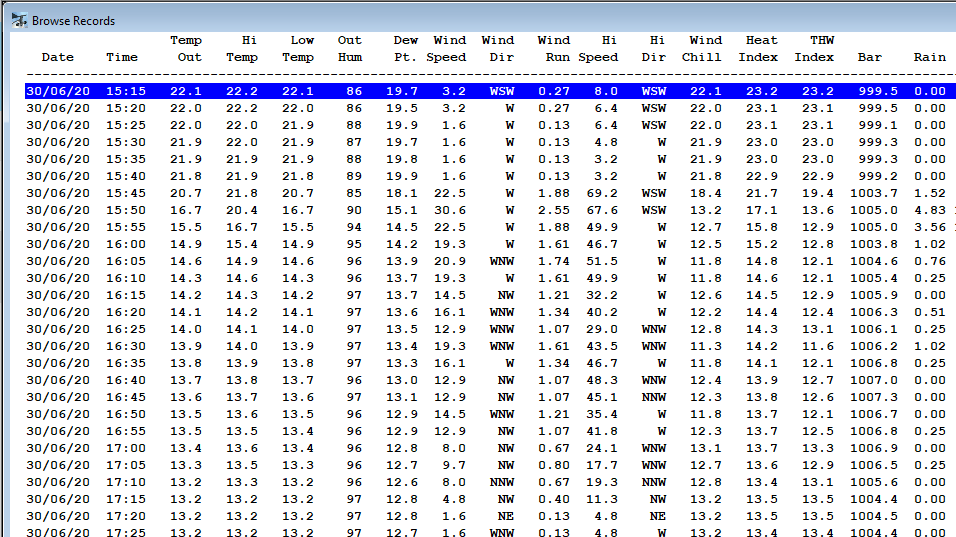
Task: Select the record at time 17:10
Action: coord(490,483)
